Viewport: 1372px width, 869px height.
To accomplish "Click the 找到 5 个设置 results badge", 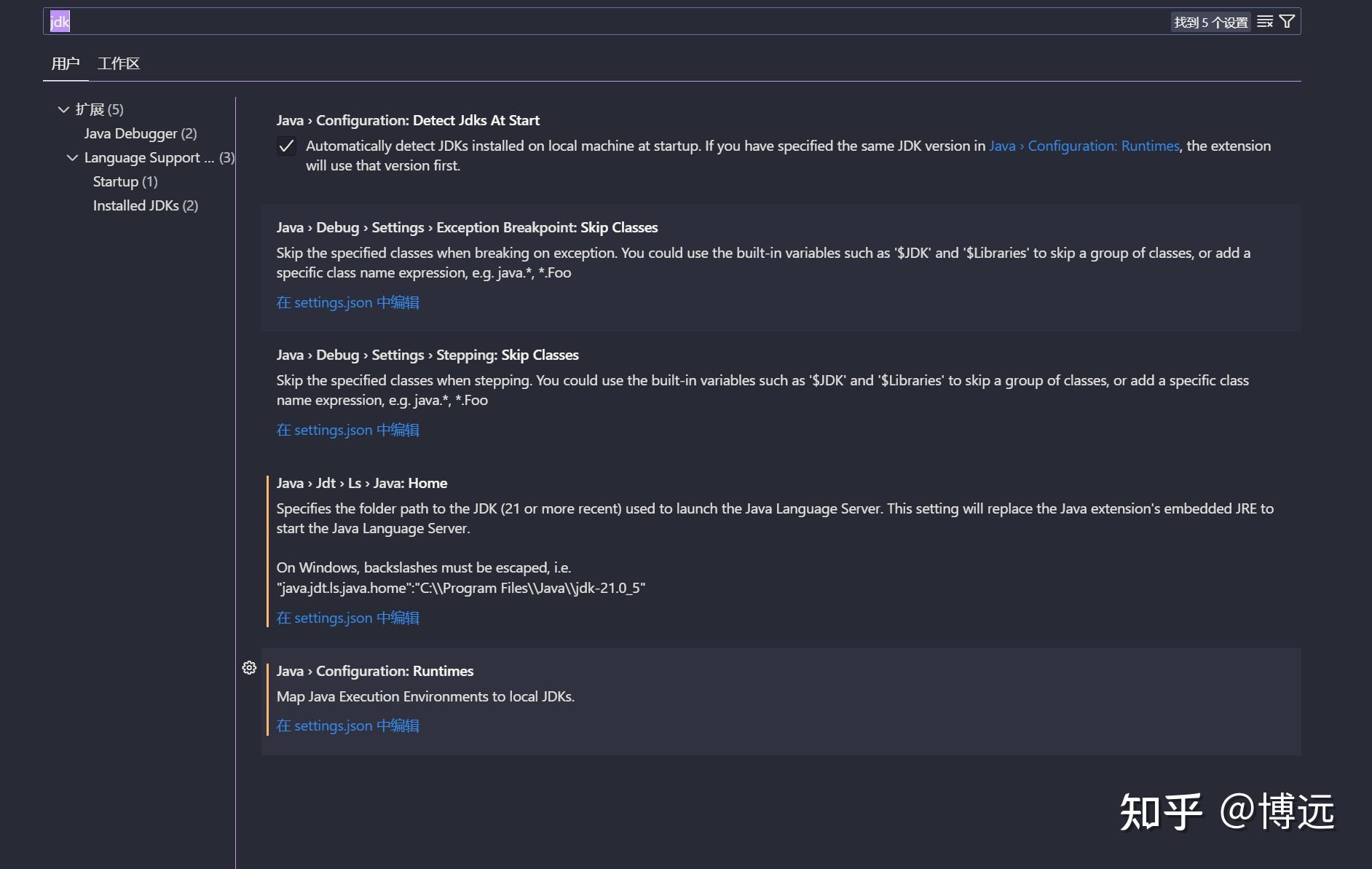I will pyautogui.click(x=1210, y=22).
